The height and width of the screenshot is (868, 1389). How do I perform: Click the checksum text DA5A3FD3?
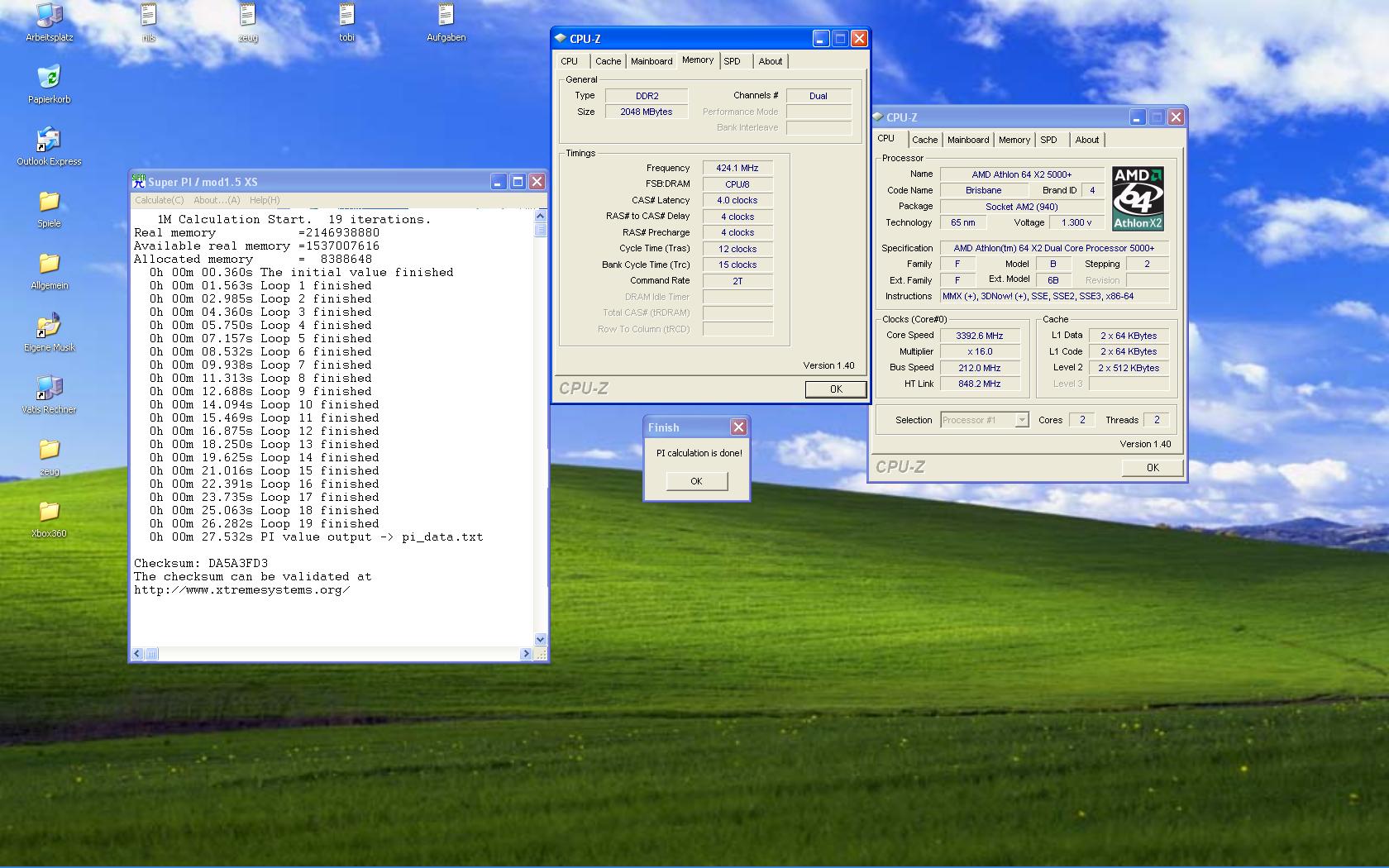238,563
